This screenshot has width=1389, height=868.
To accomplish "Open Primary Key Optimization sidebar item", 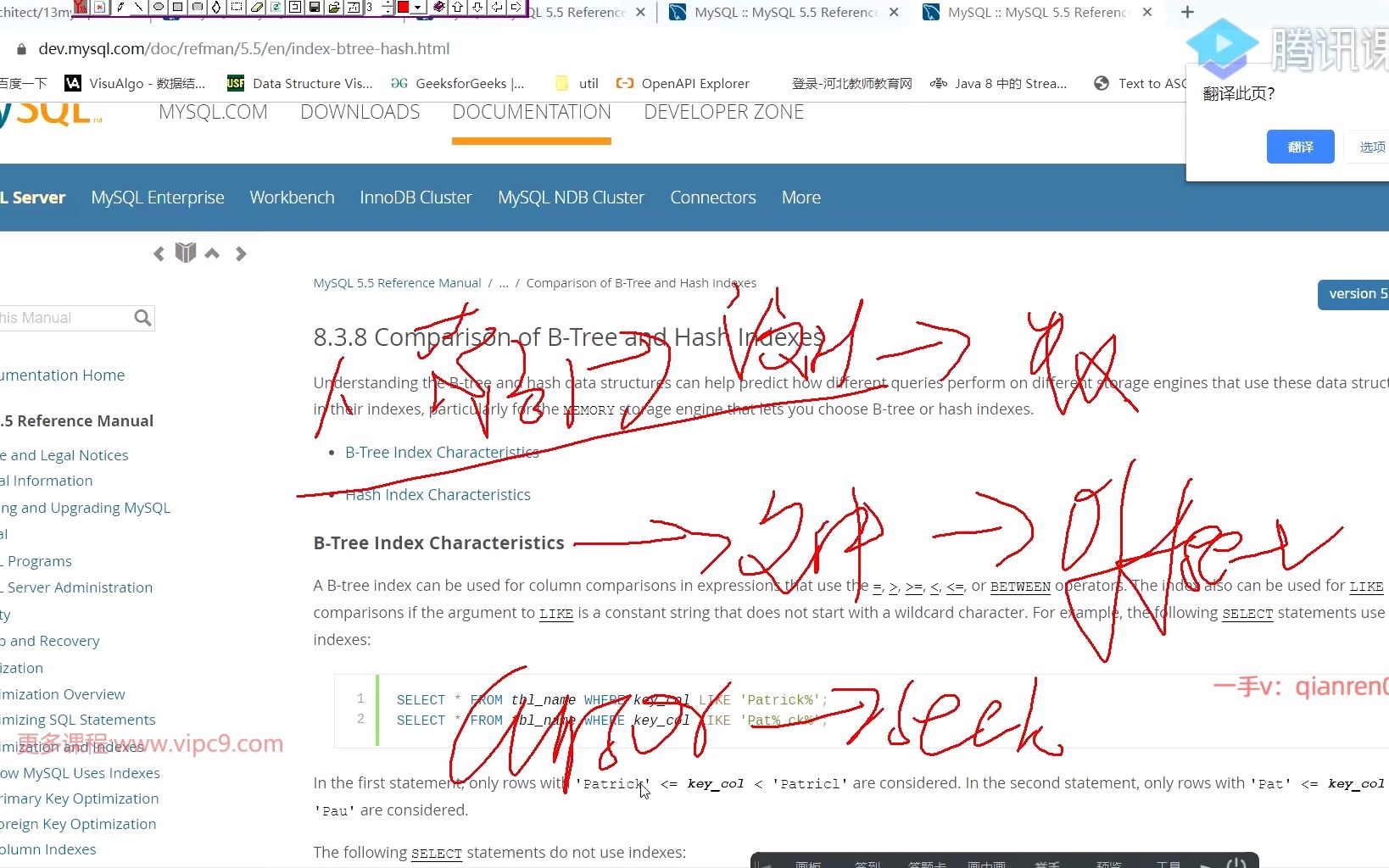I will tap(80, 798).
